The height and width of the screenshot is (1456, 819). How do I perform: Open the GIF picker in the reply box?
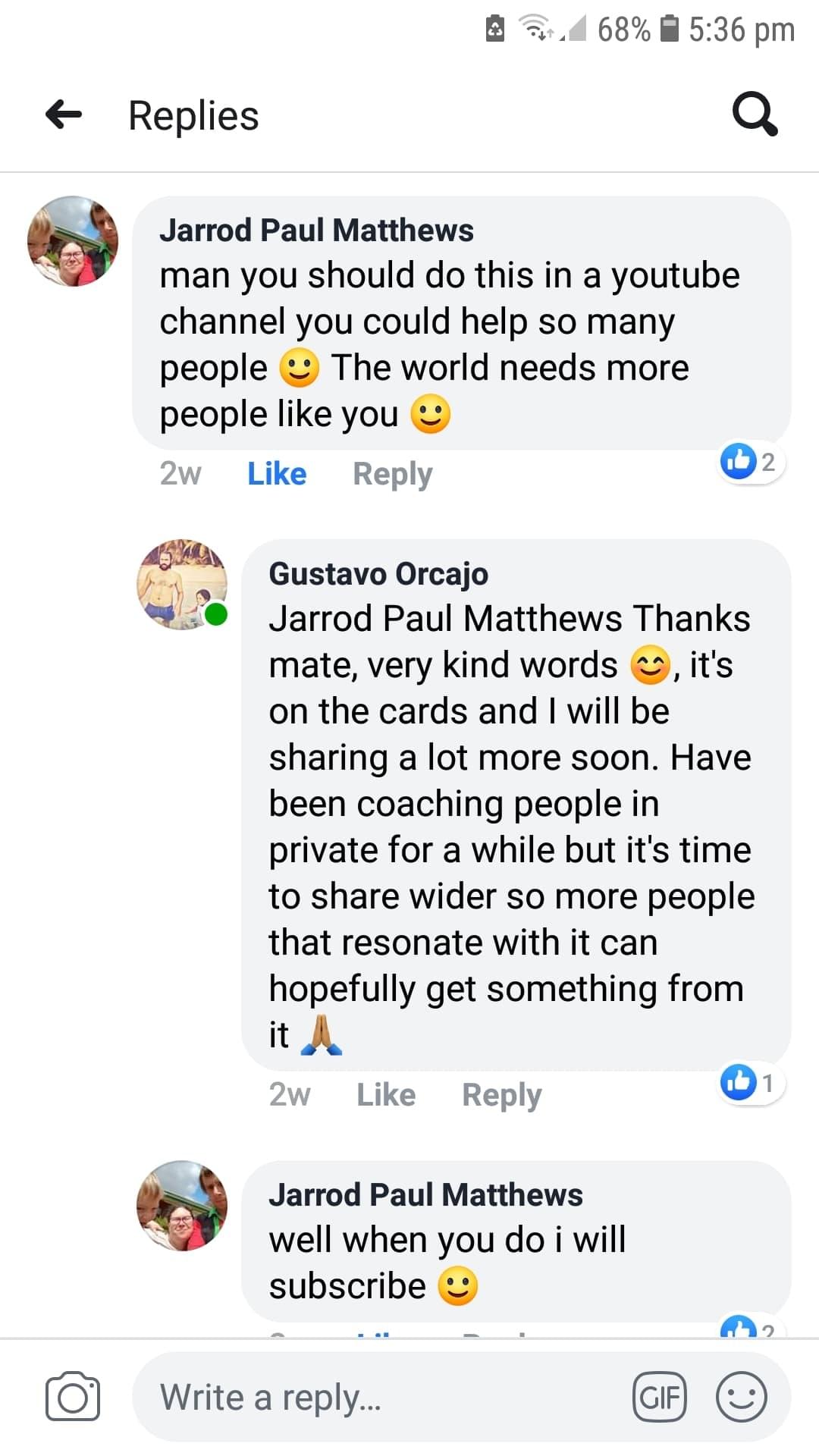coord(659,1397)
